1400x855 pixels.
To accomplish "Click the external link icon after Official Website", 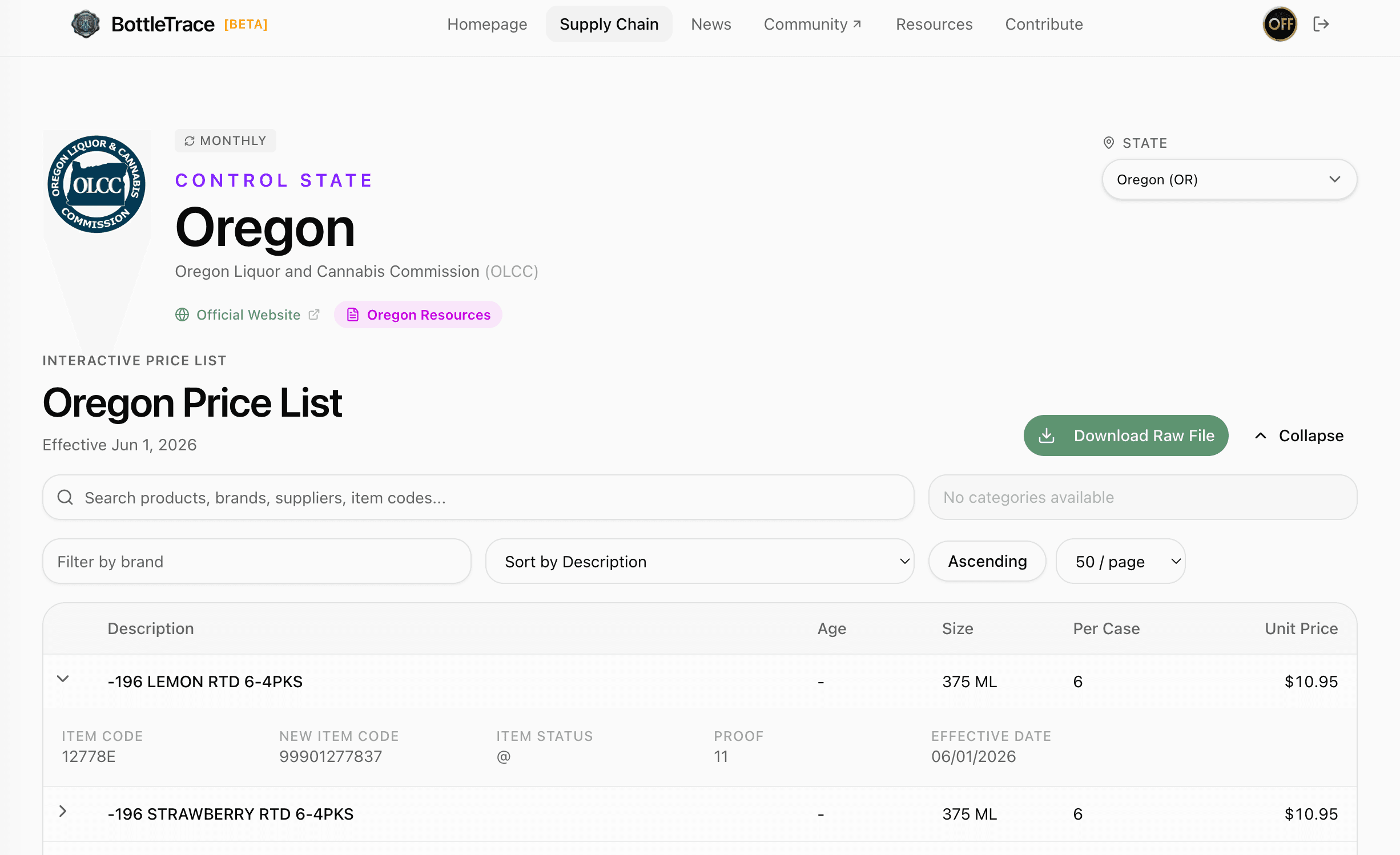I will (x=314, y=315).
